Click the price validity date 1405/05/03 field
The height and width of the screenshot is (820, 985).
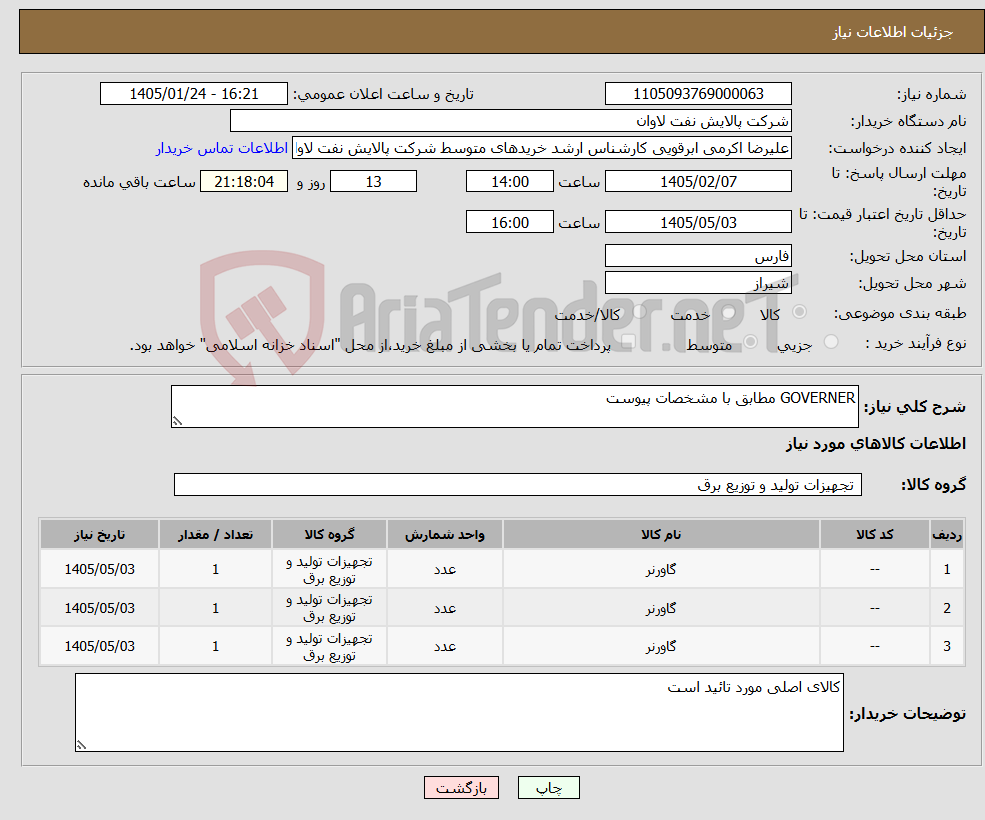pos(698,222)
